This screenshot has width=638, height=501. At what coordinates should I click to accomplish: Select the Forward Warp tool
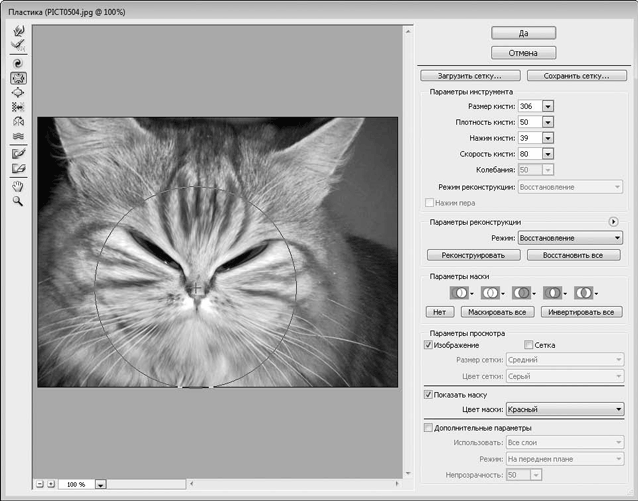[x=18, y=31]
